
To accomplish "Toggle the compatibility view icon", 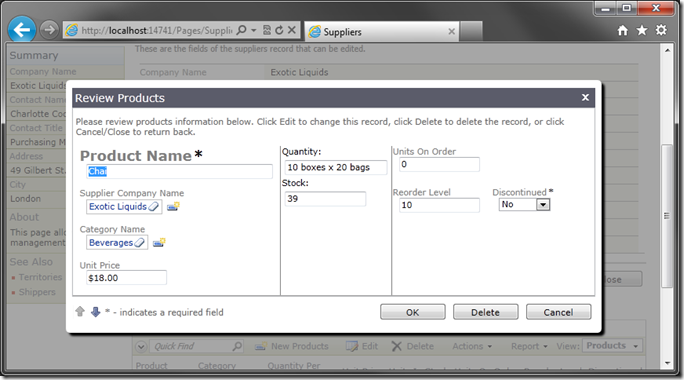I will tap(267, 30).
